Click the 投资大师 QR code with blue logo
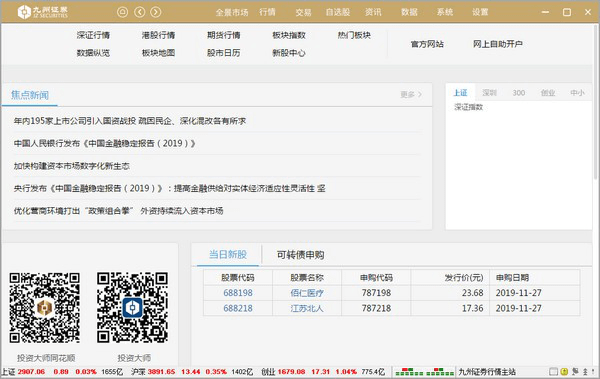600x379 pixels. pos(132,307)
